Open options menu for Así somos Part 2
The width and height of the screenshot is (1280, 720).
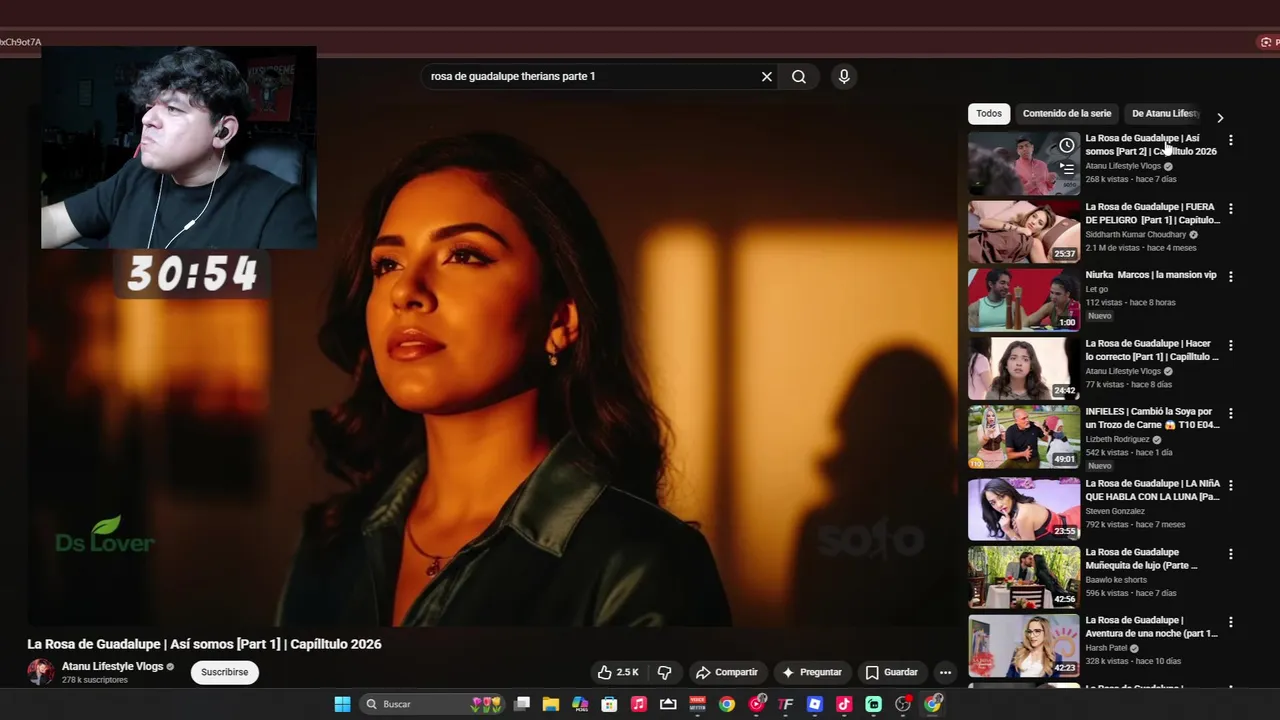click(1231, 140)
